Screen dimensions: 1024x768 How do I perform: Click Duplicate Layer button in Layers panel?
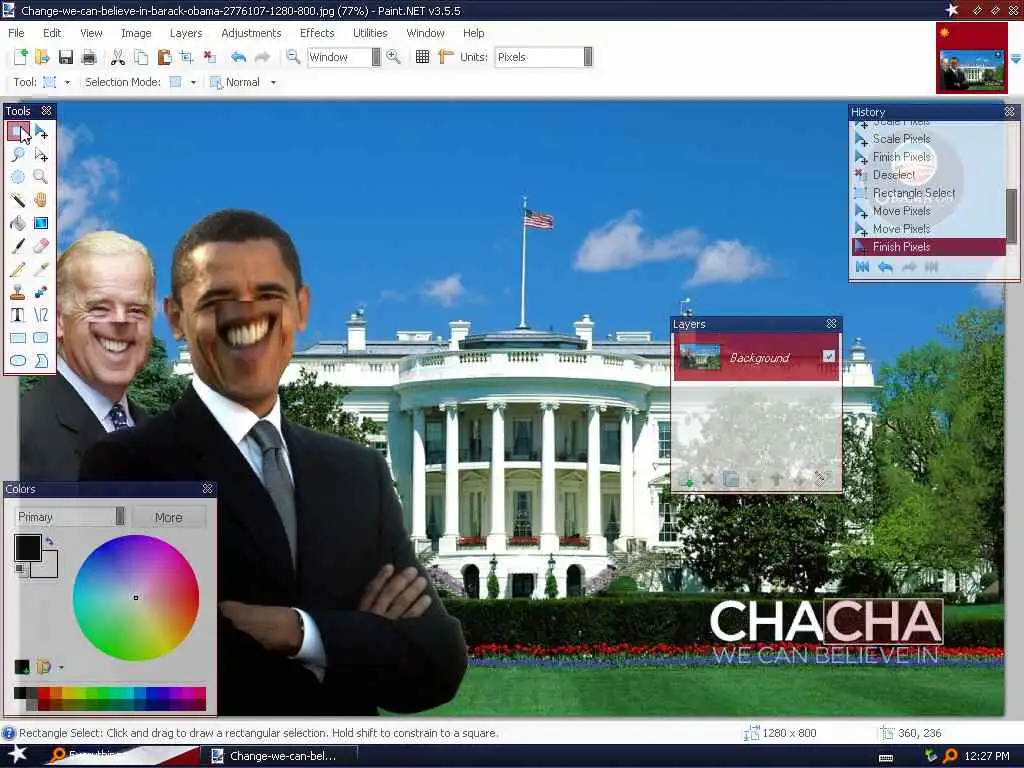click(731, 480)
